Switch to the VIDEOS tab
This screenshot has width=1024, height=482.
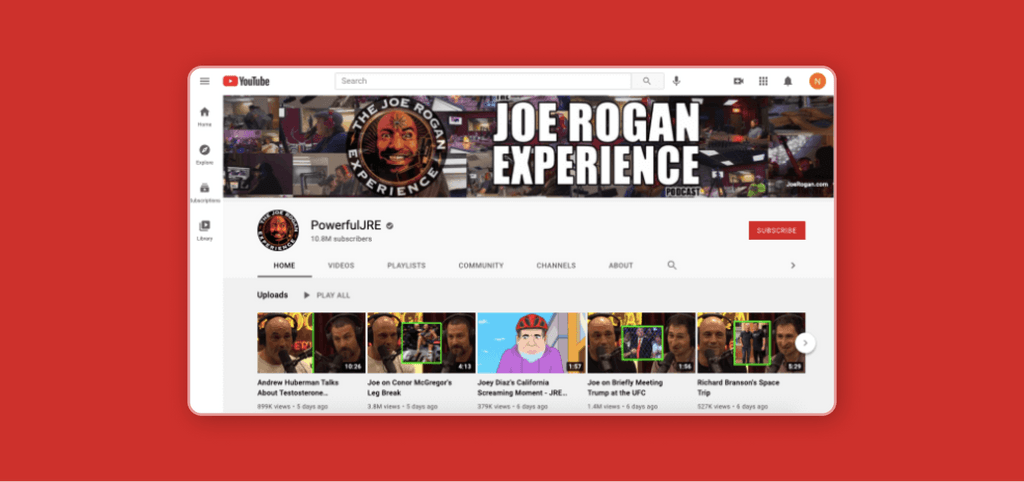click(x=341, y=266)
